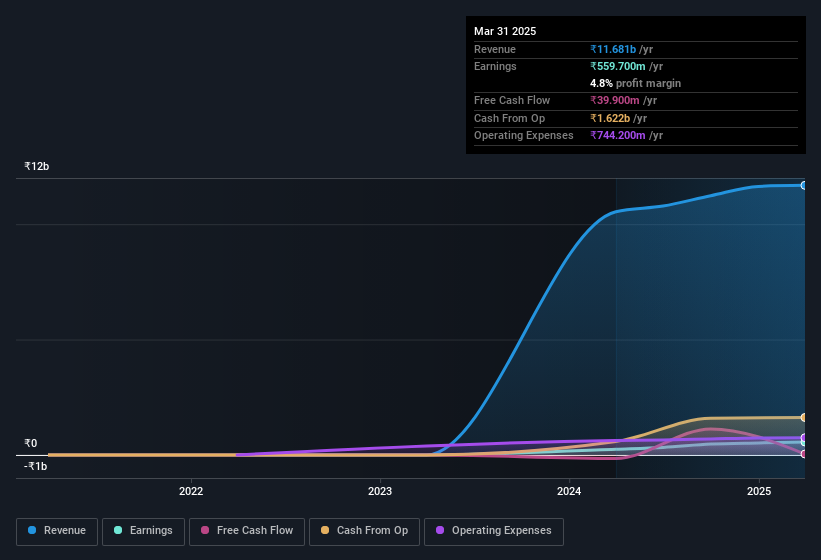Click the 2022 x-axis label
821x560 pixels.
pyautogui.click(x=191, y=491)
